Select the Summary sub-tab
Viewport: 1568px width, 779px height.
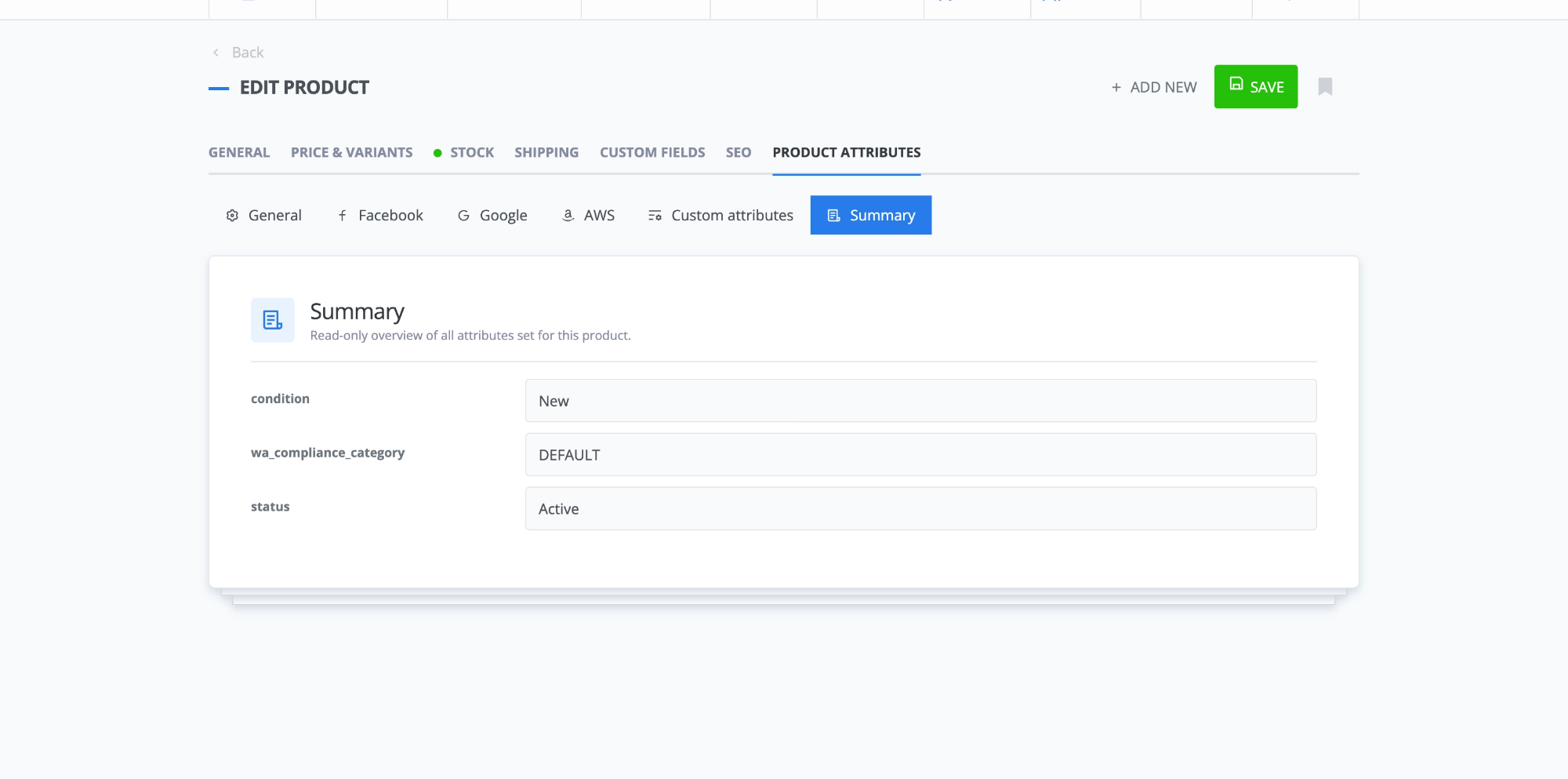[x=871, y=215]
